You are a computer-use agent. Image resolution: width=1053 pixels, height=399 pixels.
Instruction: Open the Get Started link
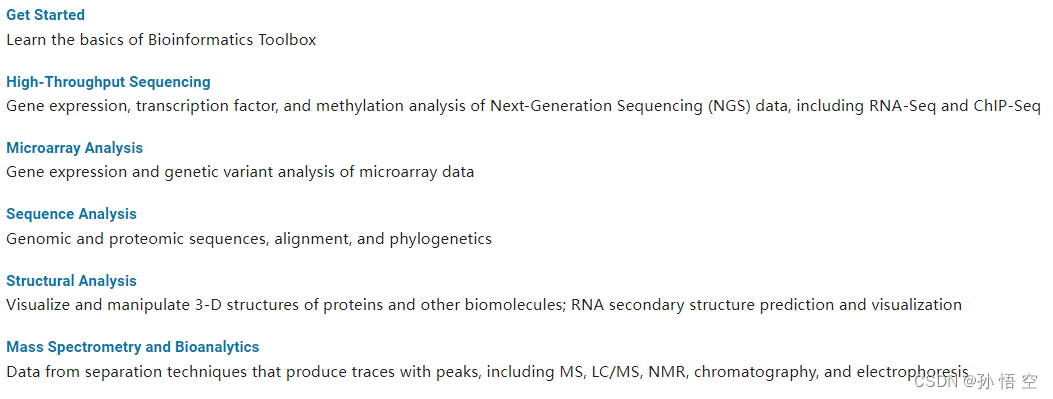coord(46,15)
